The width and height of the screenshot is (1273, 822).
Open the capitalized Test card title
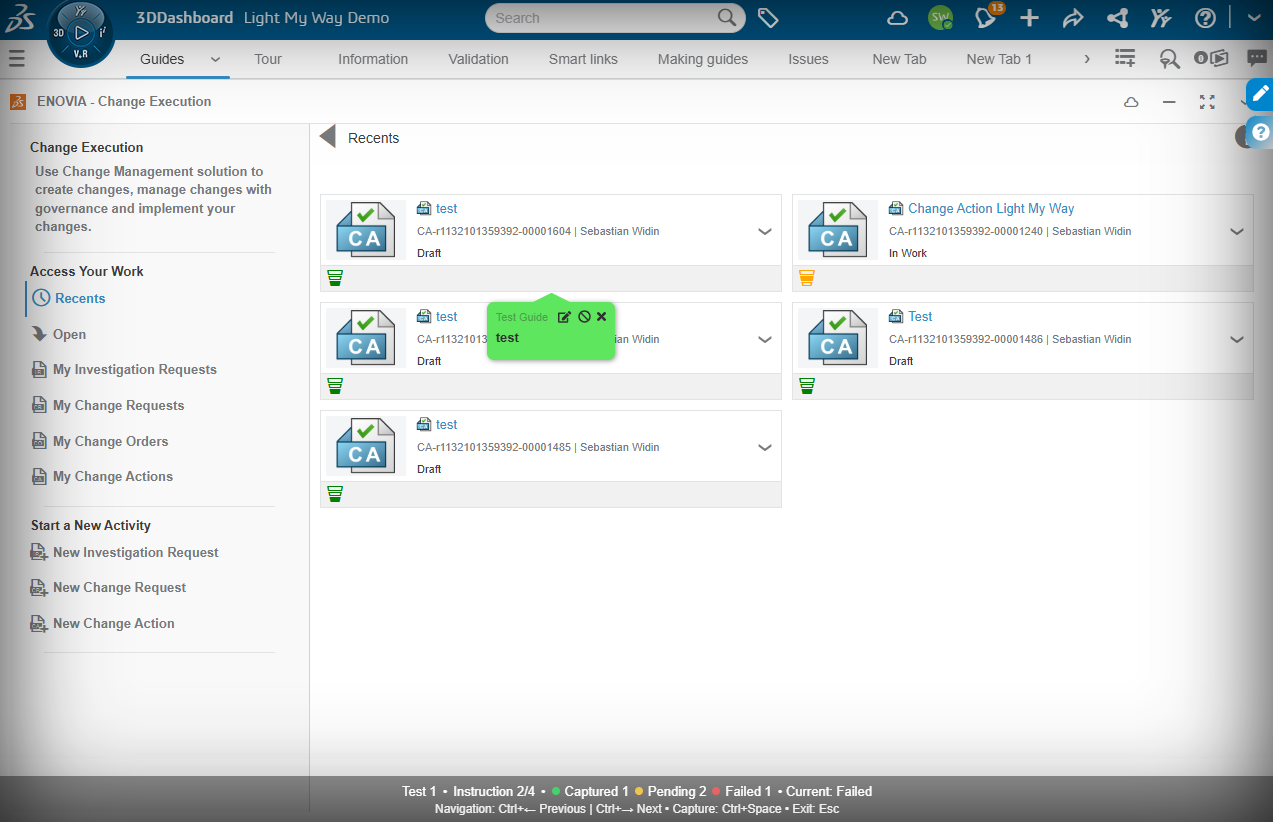pos(920,316)
